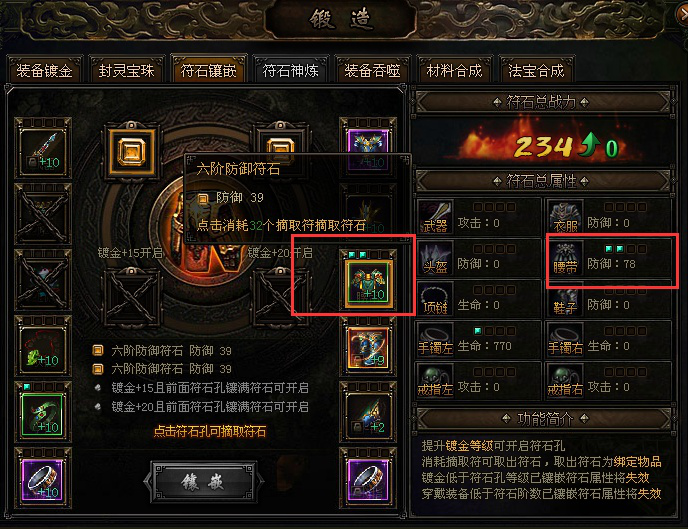Select the 手镯左 life 770 attribute entry
This screenshot has height=529, width=688.
478,341
